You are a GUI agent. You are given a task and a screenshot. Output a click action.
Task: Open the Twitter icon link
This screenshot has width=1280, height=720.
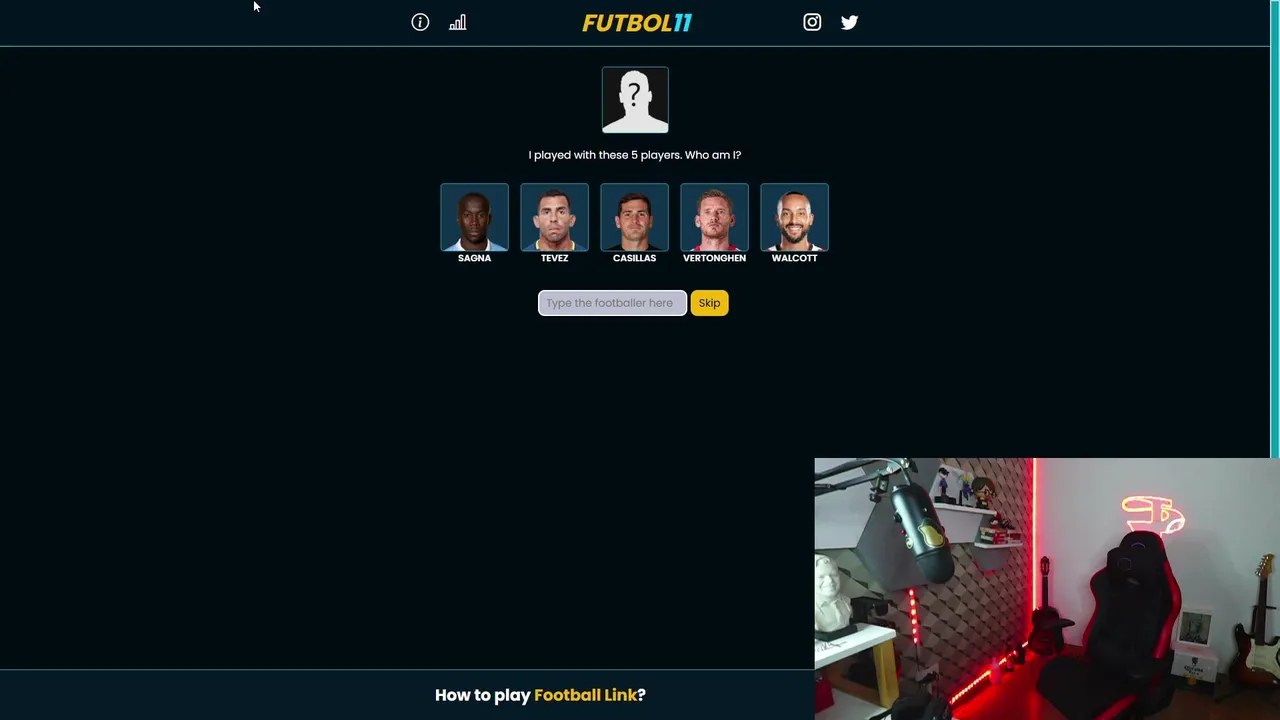click(849, 22)
